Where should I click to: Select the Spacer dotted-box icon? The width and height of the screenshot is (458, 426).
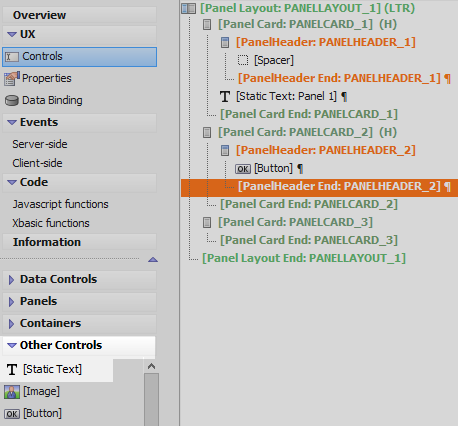243,60
